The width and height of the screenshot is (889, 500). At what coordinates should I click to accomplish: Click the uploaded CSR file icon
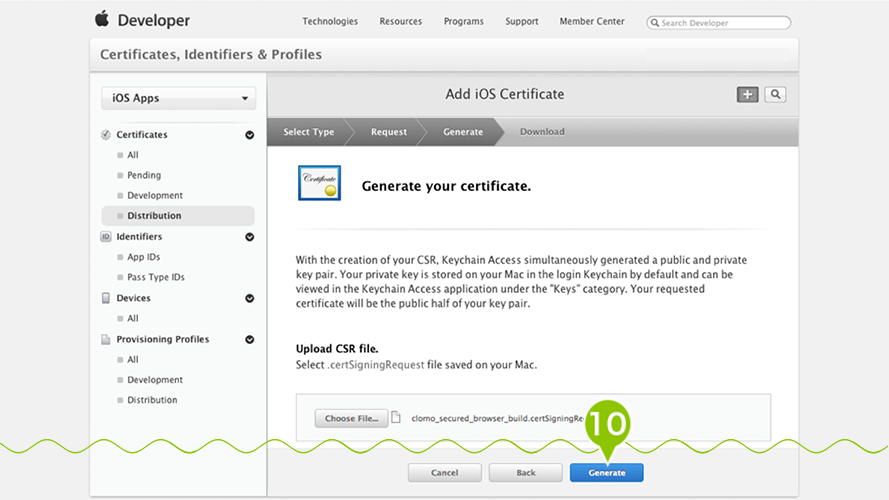click(x=396, y=417)
